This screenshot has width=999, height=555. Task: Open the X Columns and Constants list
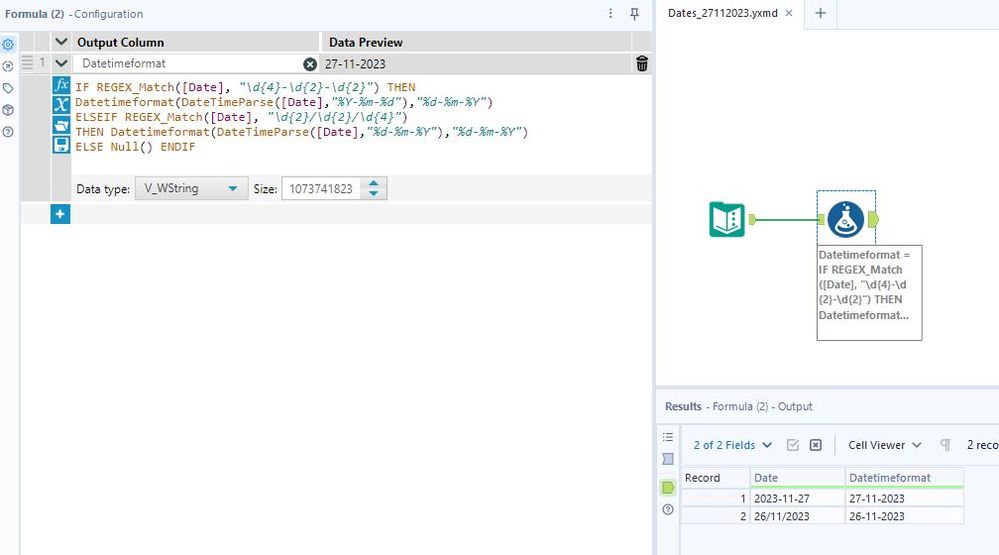tap(61, 105)
